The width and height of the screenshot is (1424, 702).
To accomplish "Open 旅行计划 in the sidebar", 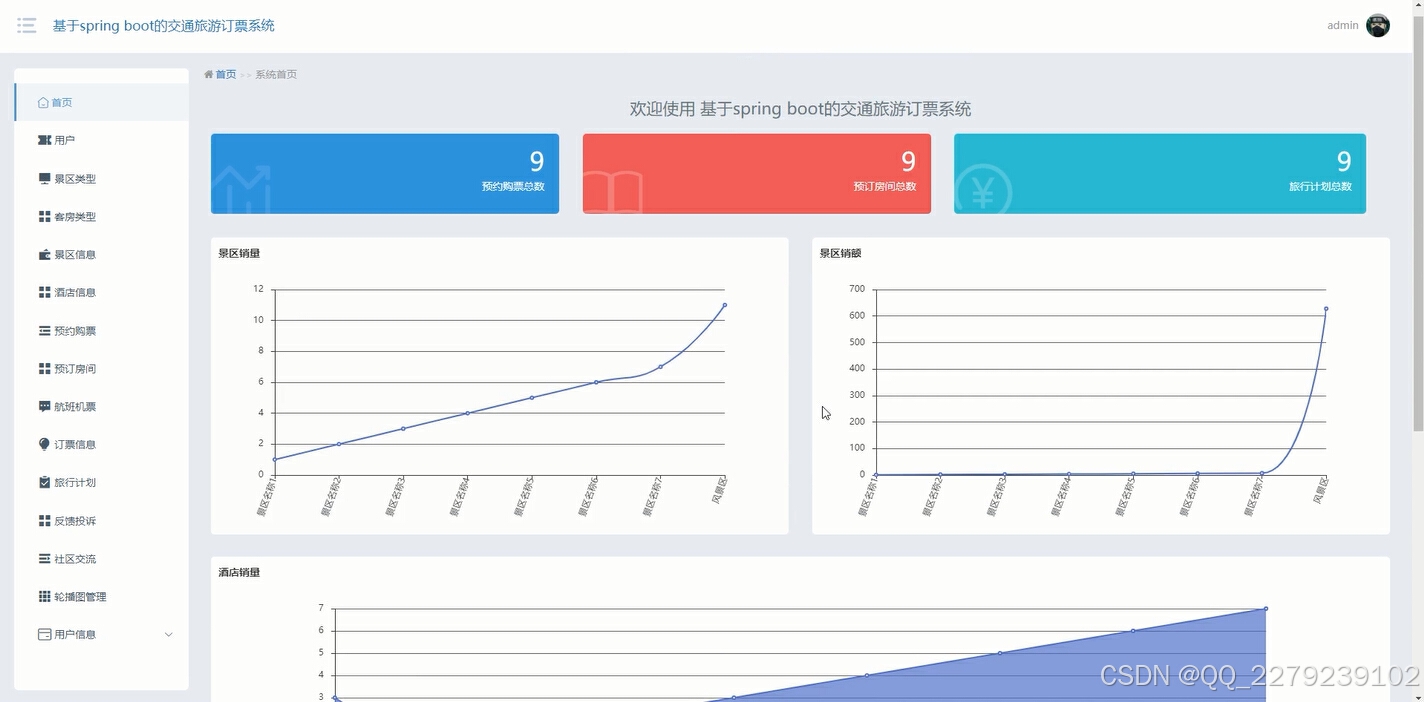I will coord(101,483).
